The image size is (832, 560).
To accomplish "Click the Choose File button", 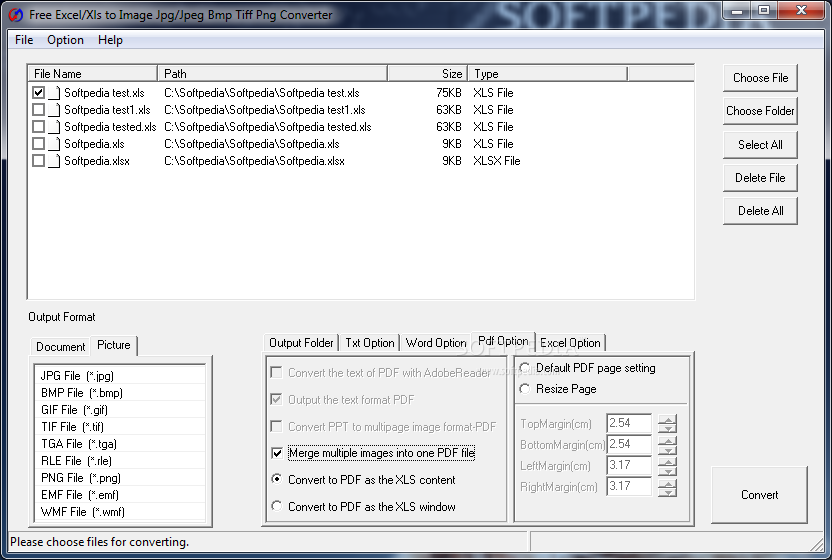I will click(760, 78).
